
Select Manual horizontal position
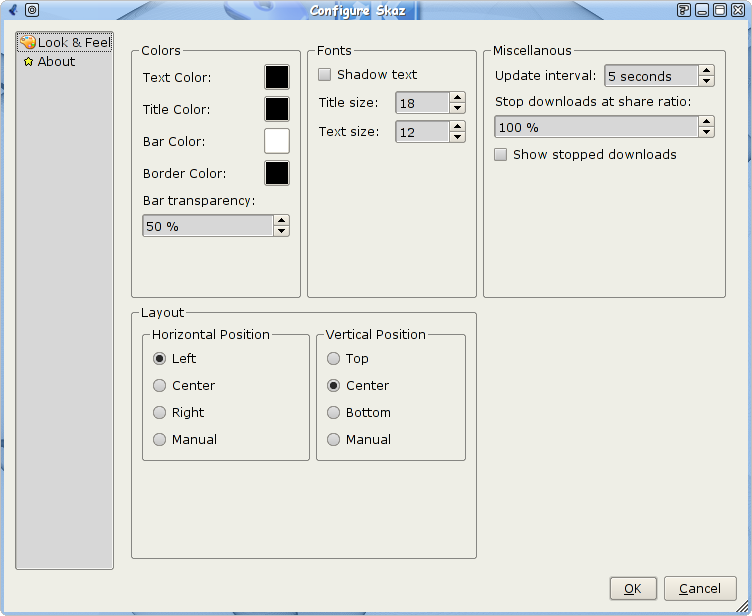click(x=159, y=439)
